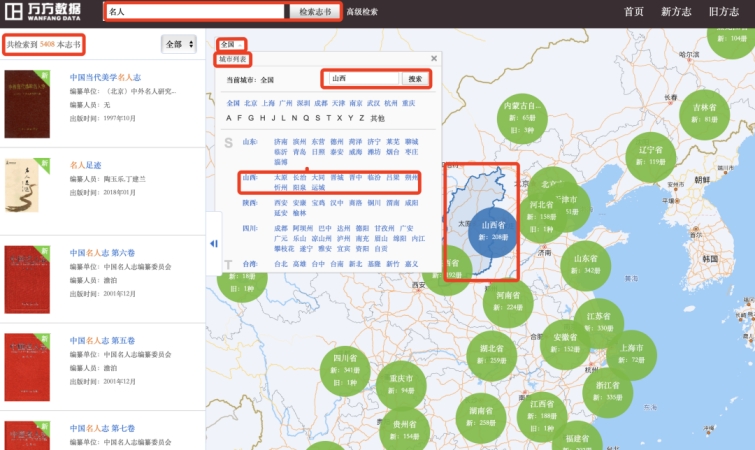The image size is (755, 450).
Task: Open the 新方志 navigation item
Action: tap(676, 12)
